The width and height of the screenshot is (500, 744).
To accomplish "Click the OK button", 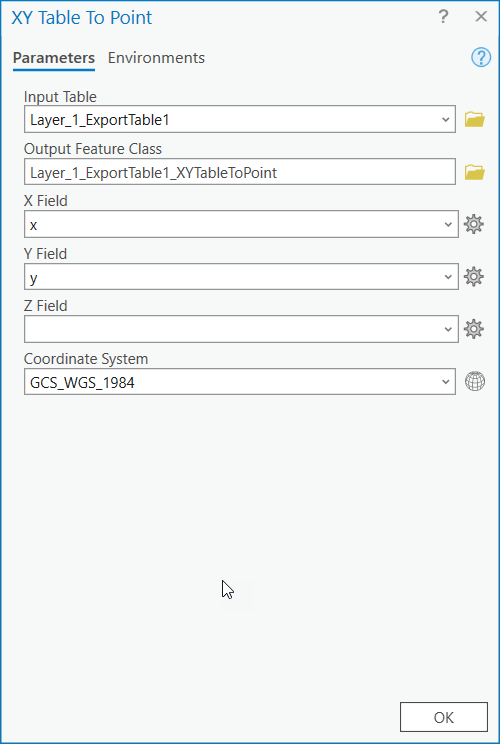I will coord(444,717).
